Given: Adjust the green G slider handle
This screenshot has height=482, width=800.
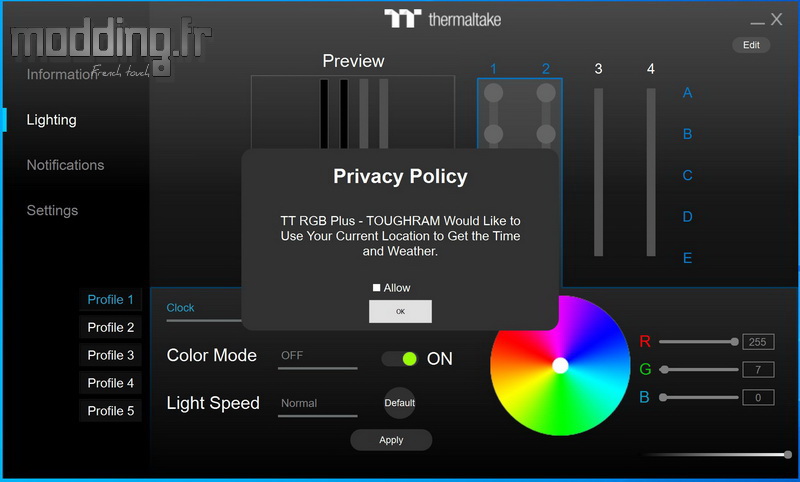Looking at the screenshot, I should 664,369.
